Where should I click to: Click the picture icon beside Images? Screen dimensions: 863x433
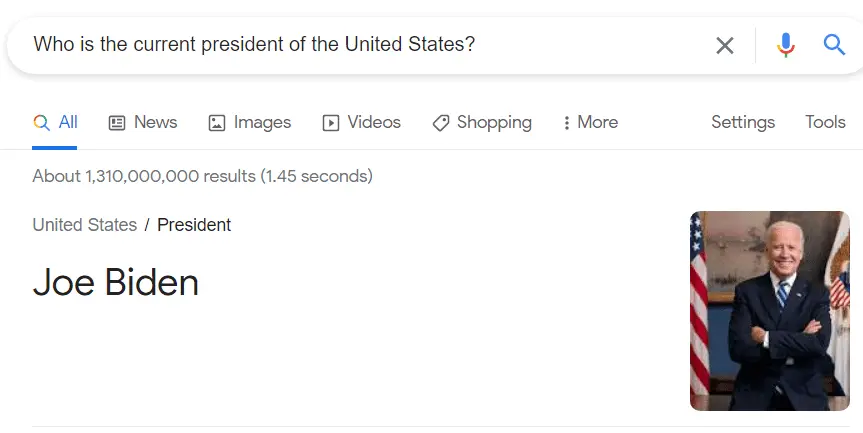[217, 123]
